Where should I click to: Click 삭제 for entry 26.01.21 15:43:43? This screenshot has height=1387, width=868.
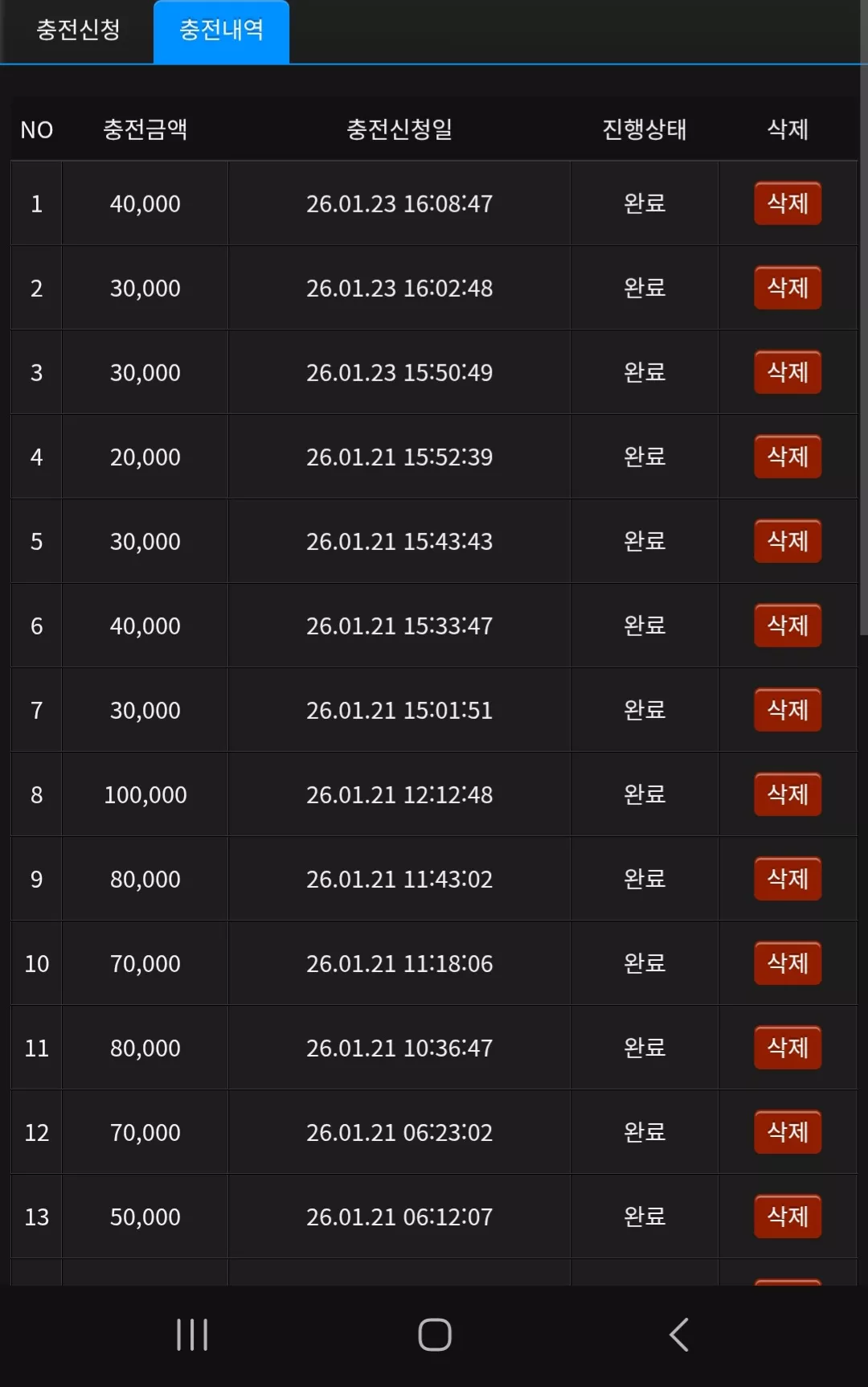coord(788,541)
